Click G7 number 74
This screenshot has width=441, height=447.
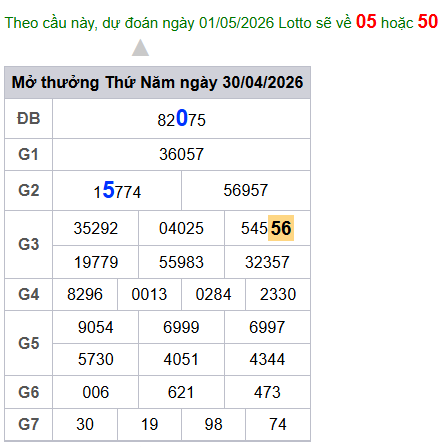tap(278, 424)
